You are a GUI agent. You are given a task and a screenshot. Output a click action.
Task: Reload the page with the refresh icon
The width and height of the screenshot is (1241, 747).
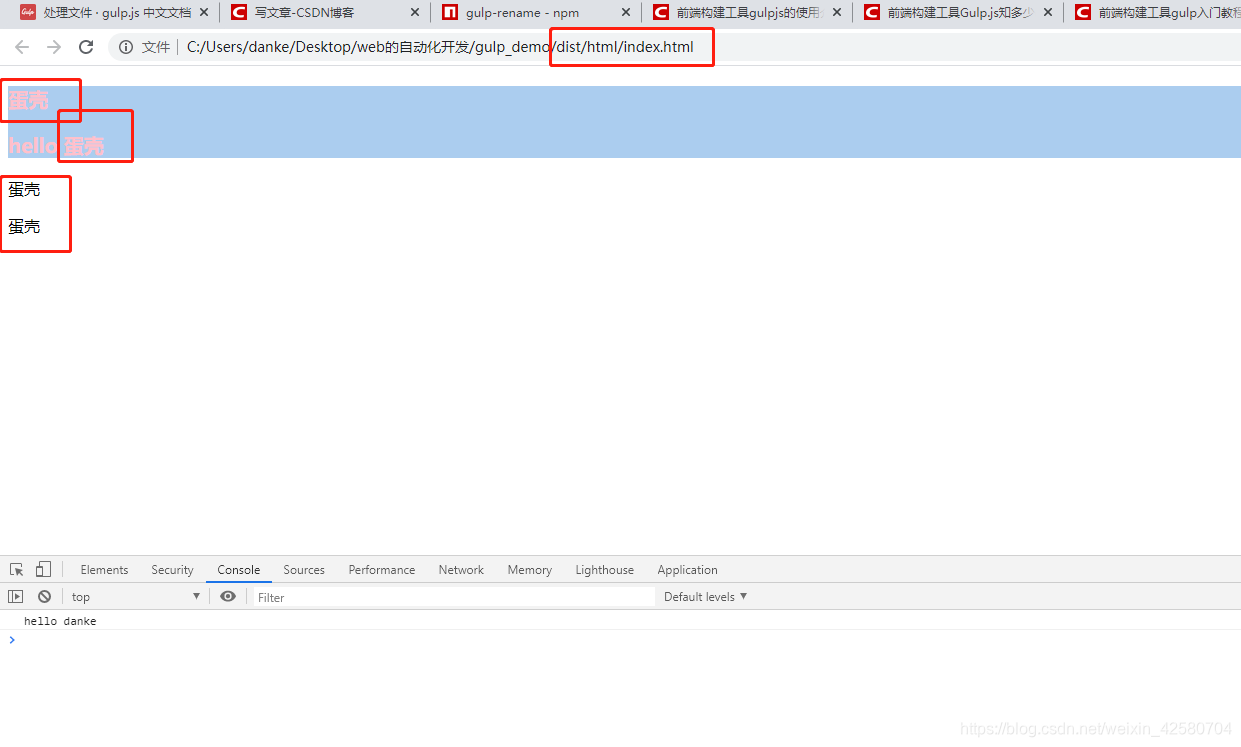(86, 47)
